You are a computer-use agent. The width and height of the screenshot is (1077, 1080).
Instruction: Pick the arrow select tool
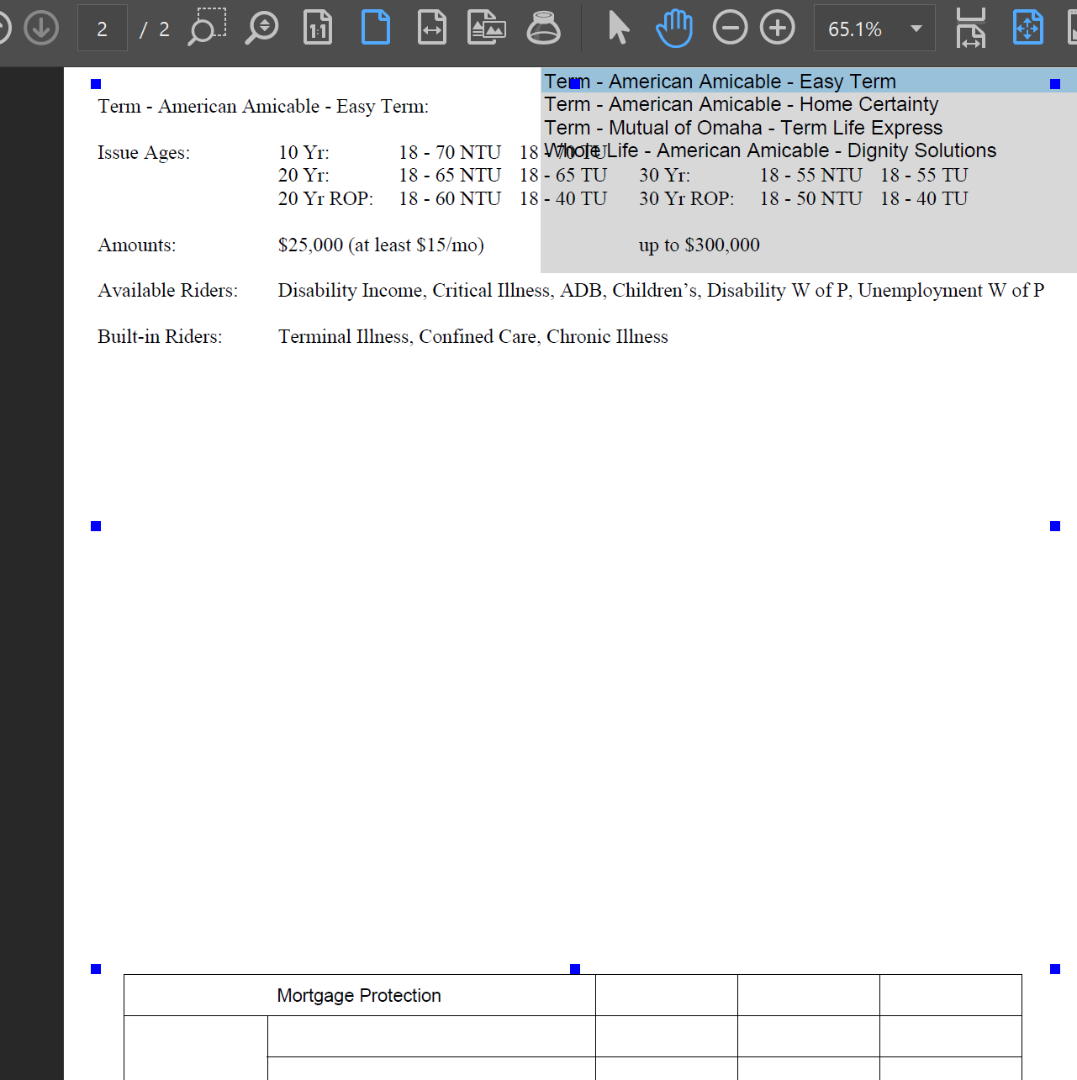(x=618, y=28)
